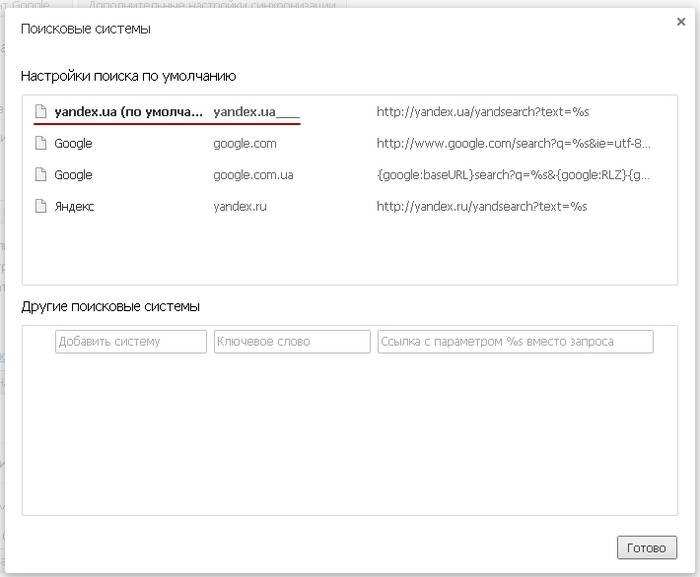Click page icon of yandex.ua default row
Image resolution: width=700 pixels, height=577 pixels.
pyautogui.click(x=41, y=112)
